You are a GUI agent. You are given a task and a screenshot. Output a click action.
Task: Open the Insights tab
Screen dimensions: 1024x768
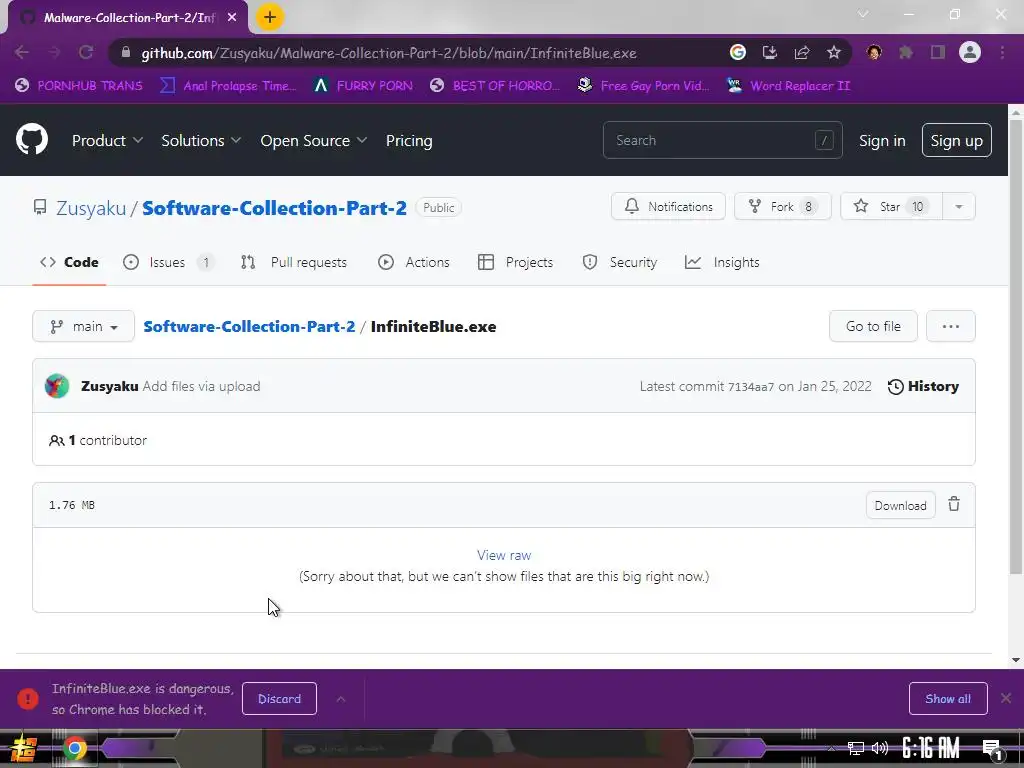pos(722,262)
